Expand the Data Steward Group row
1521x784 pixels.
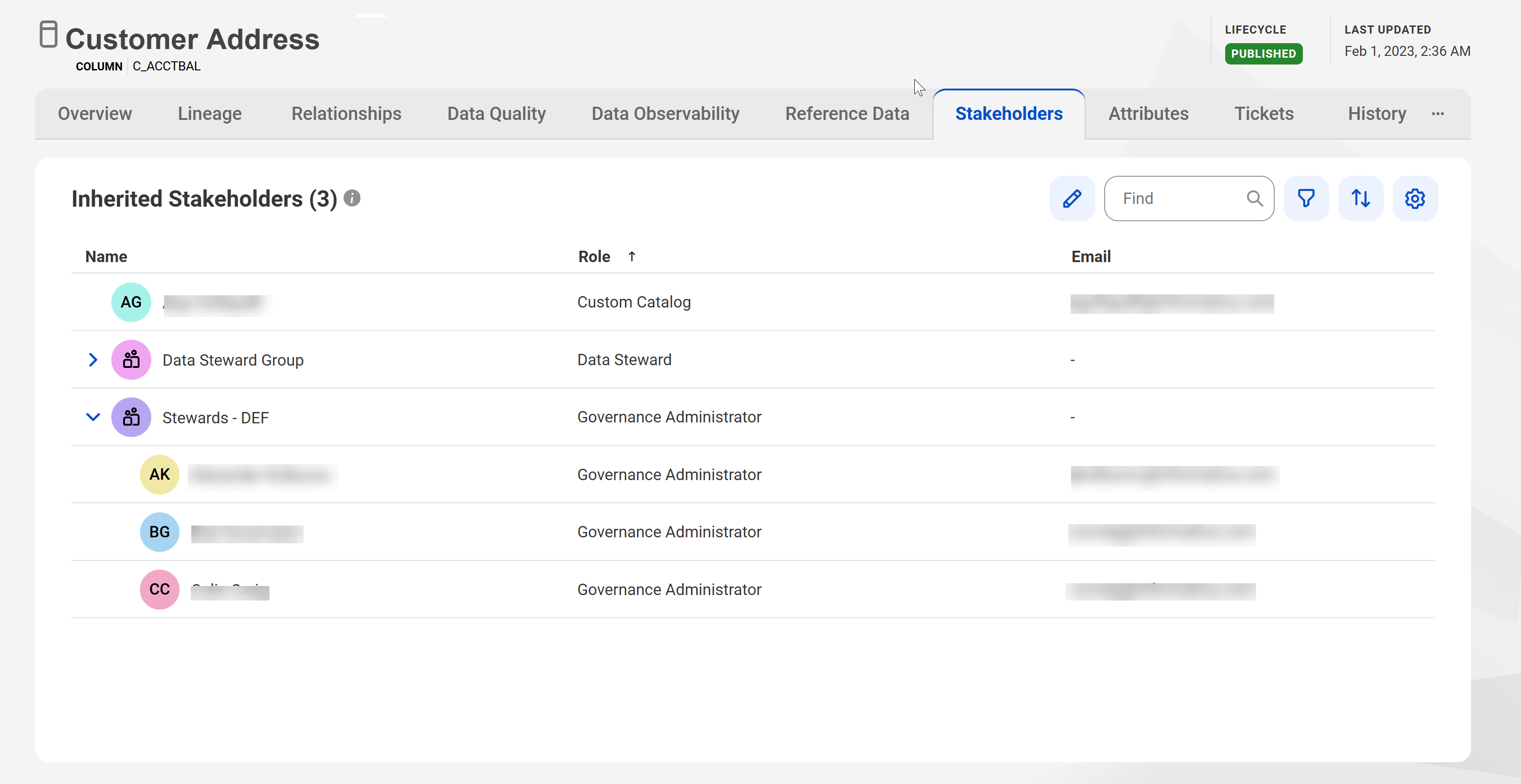93,360
